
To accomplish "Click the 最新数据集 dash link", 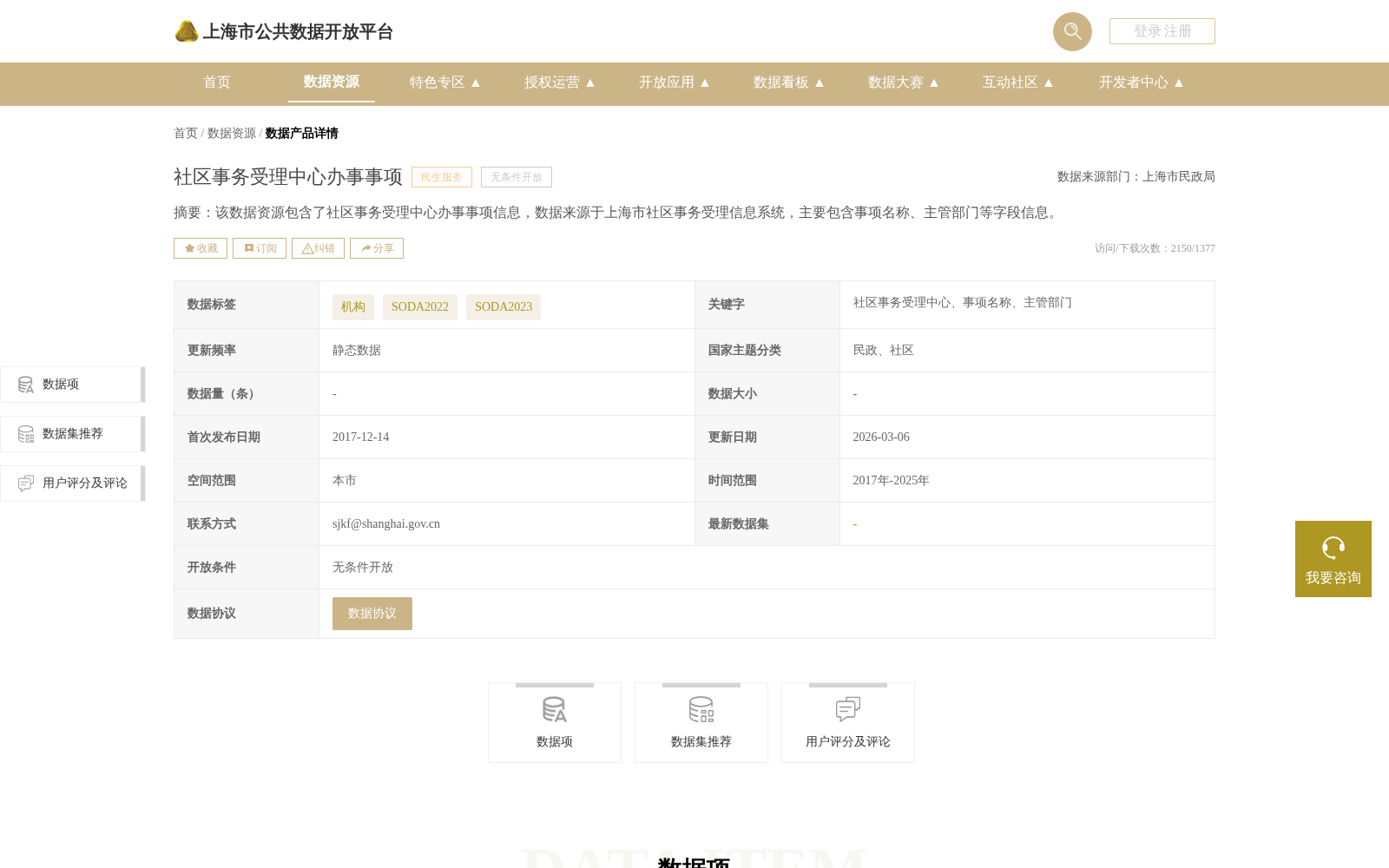I will click(855, 524).
